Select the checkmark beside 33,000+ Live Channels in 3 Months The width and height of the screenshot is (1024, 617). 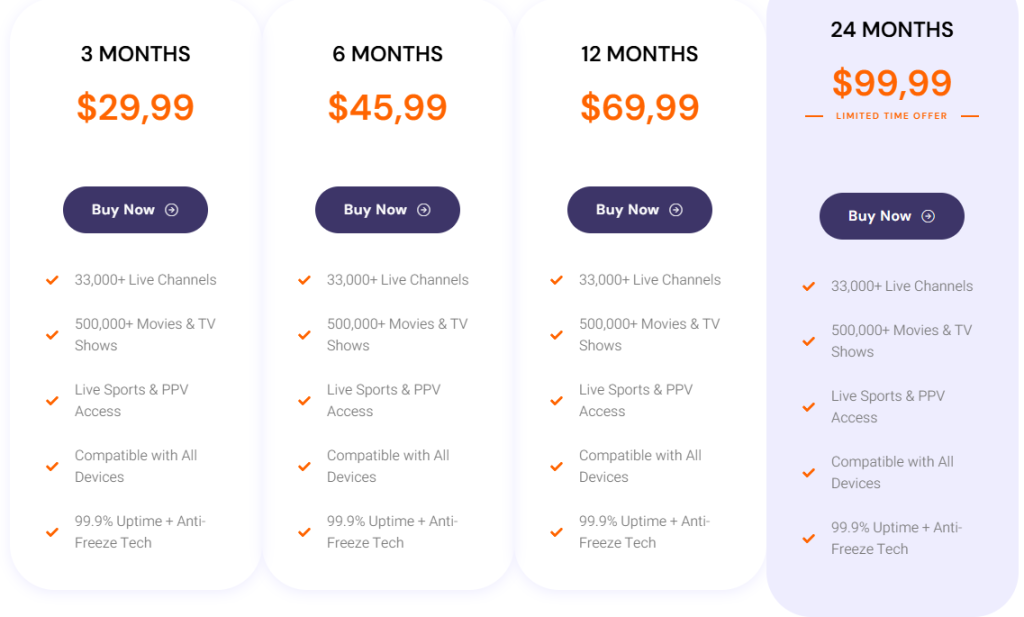point(52,281)
